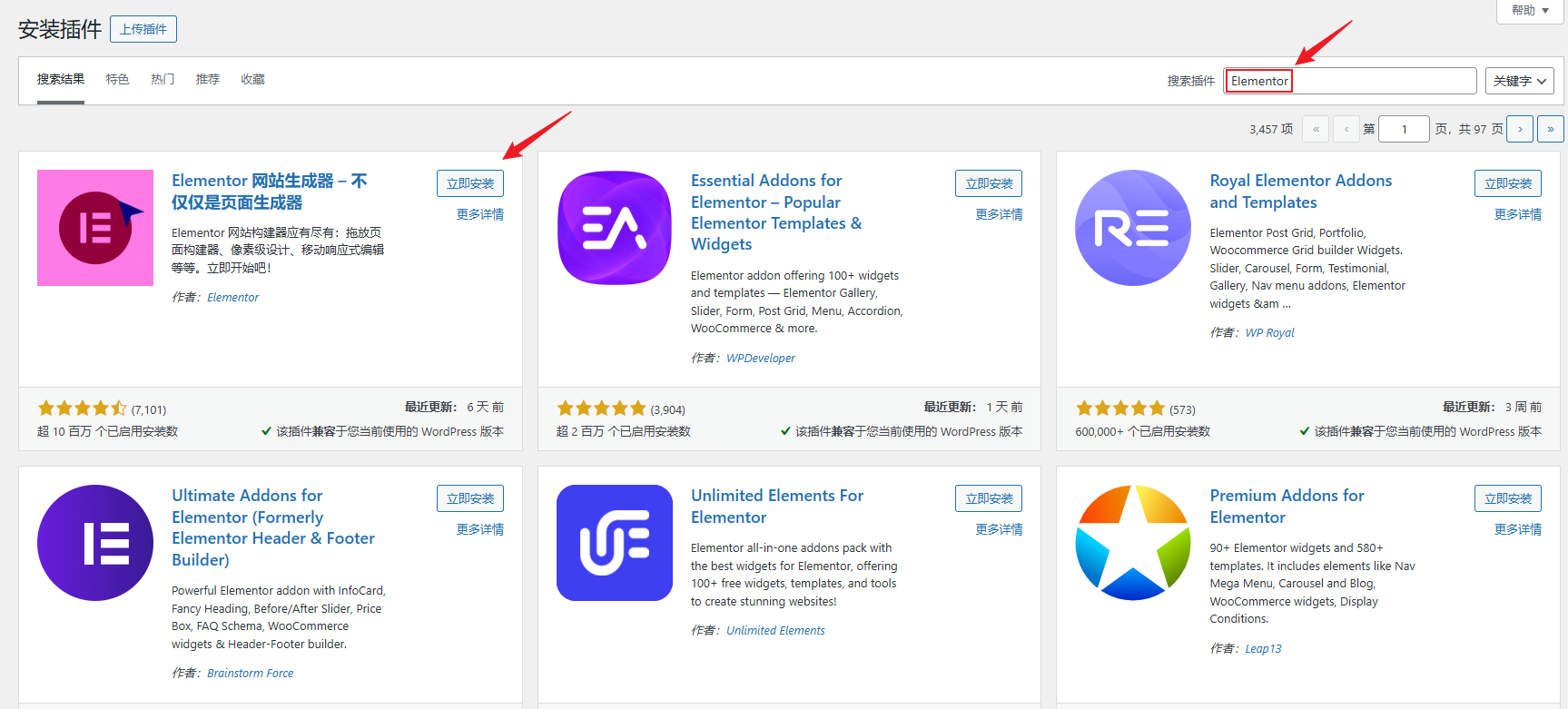Select the 最近更新: 3 周前 text

coord(1493,407)
